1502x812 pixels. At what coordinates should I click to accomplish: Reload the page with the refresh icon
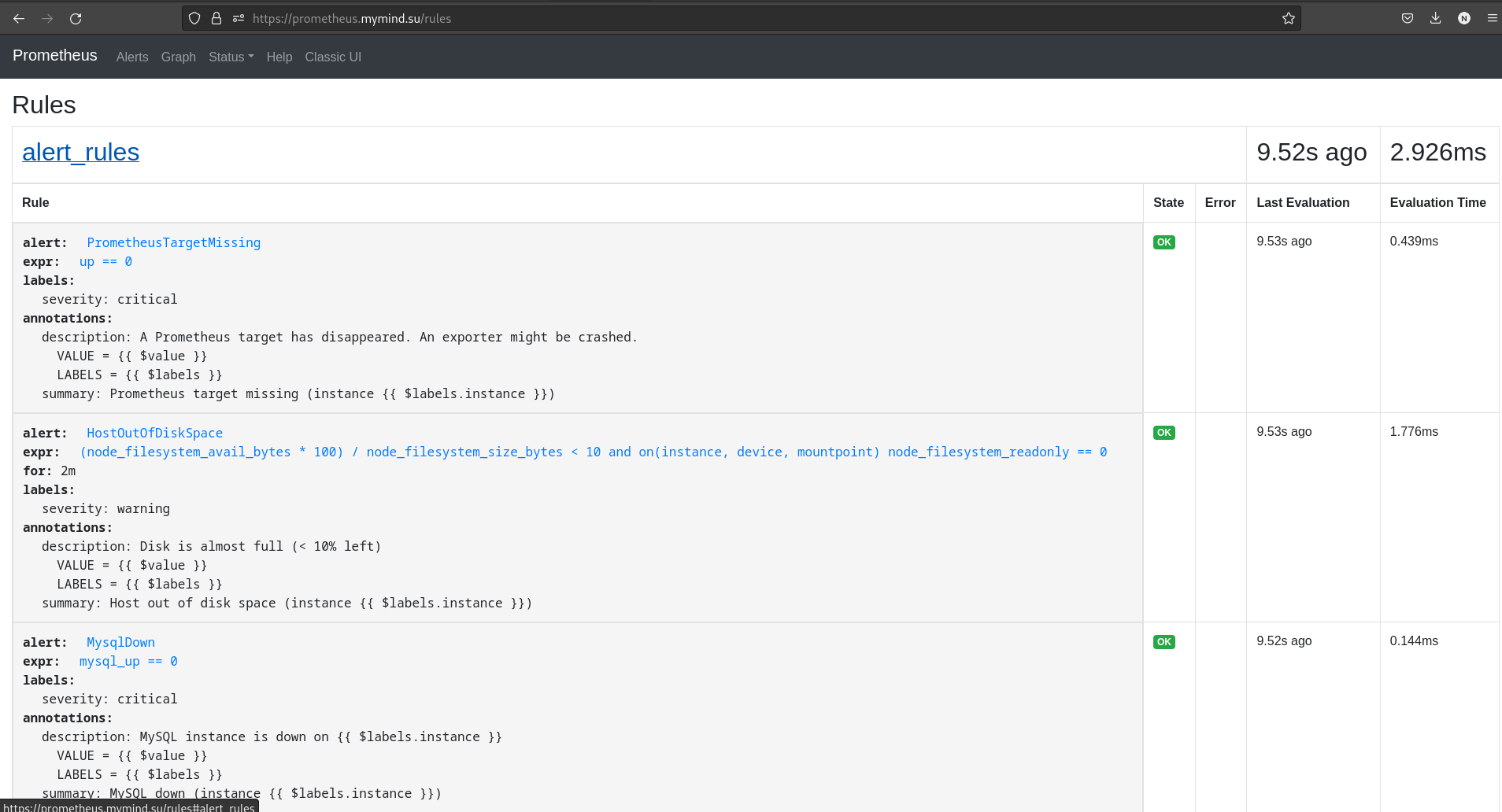(76, 18)
